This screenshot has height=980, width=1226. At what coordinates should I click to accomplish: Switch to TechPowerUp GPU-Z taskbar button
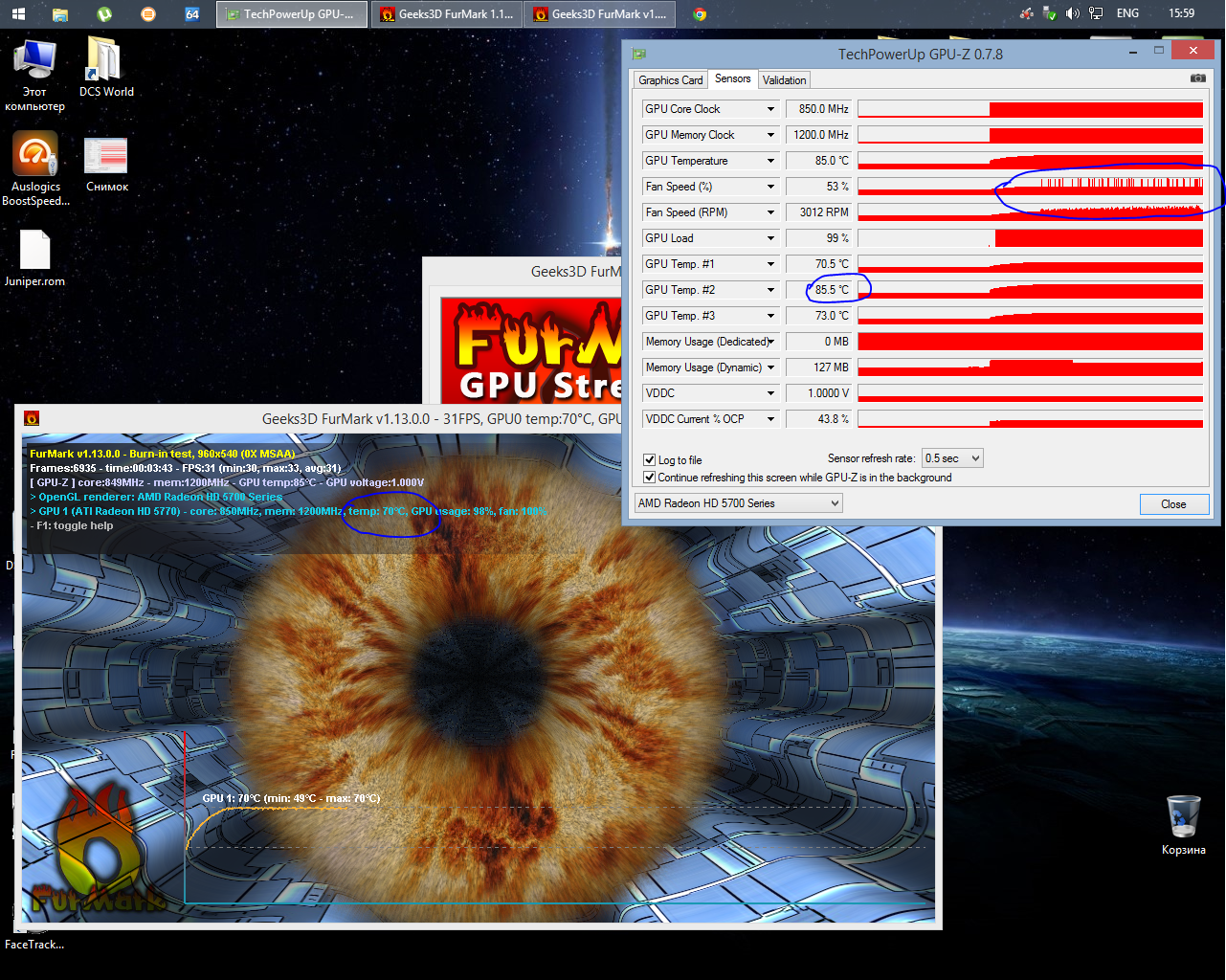tap(292, 14)
